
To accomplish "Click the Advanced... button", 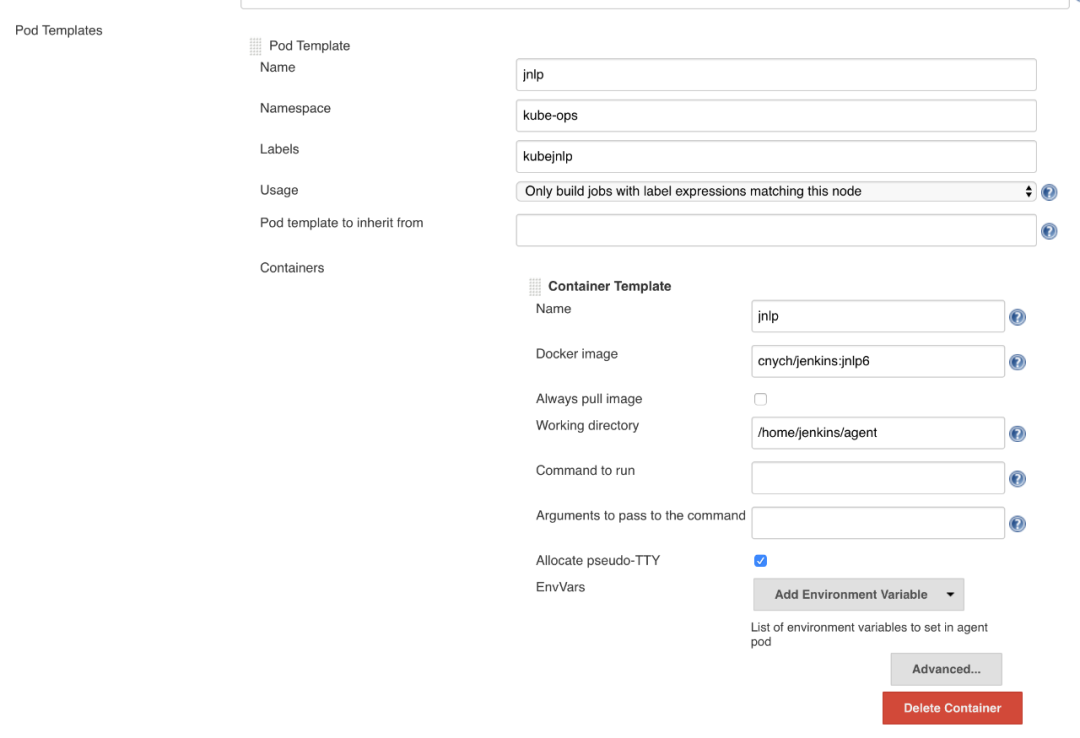I will point(945,669).
